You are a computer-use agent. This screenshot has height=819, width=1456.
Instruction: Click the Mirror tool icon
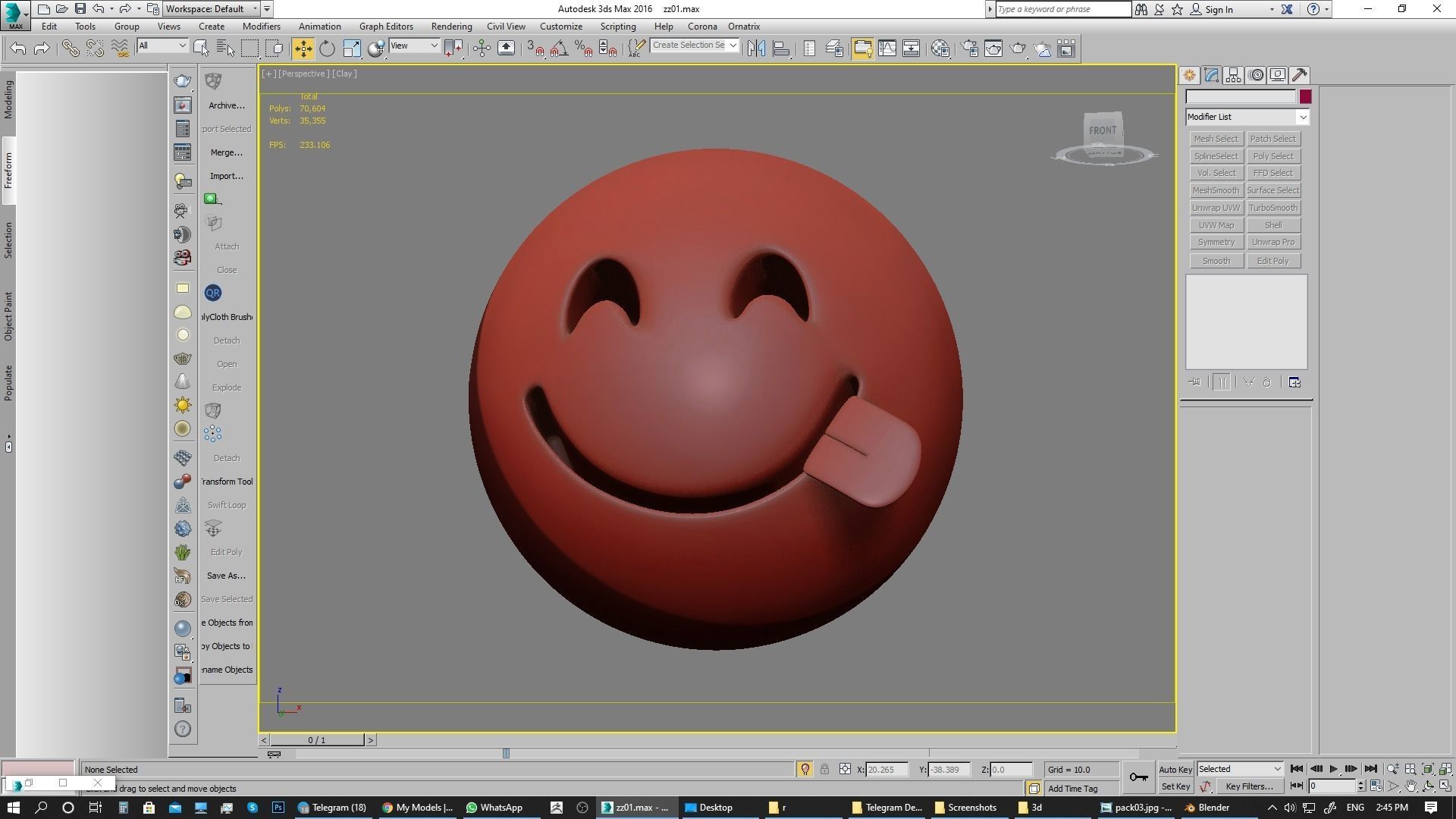[756, 49]
